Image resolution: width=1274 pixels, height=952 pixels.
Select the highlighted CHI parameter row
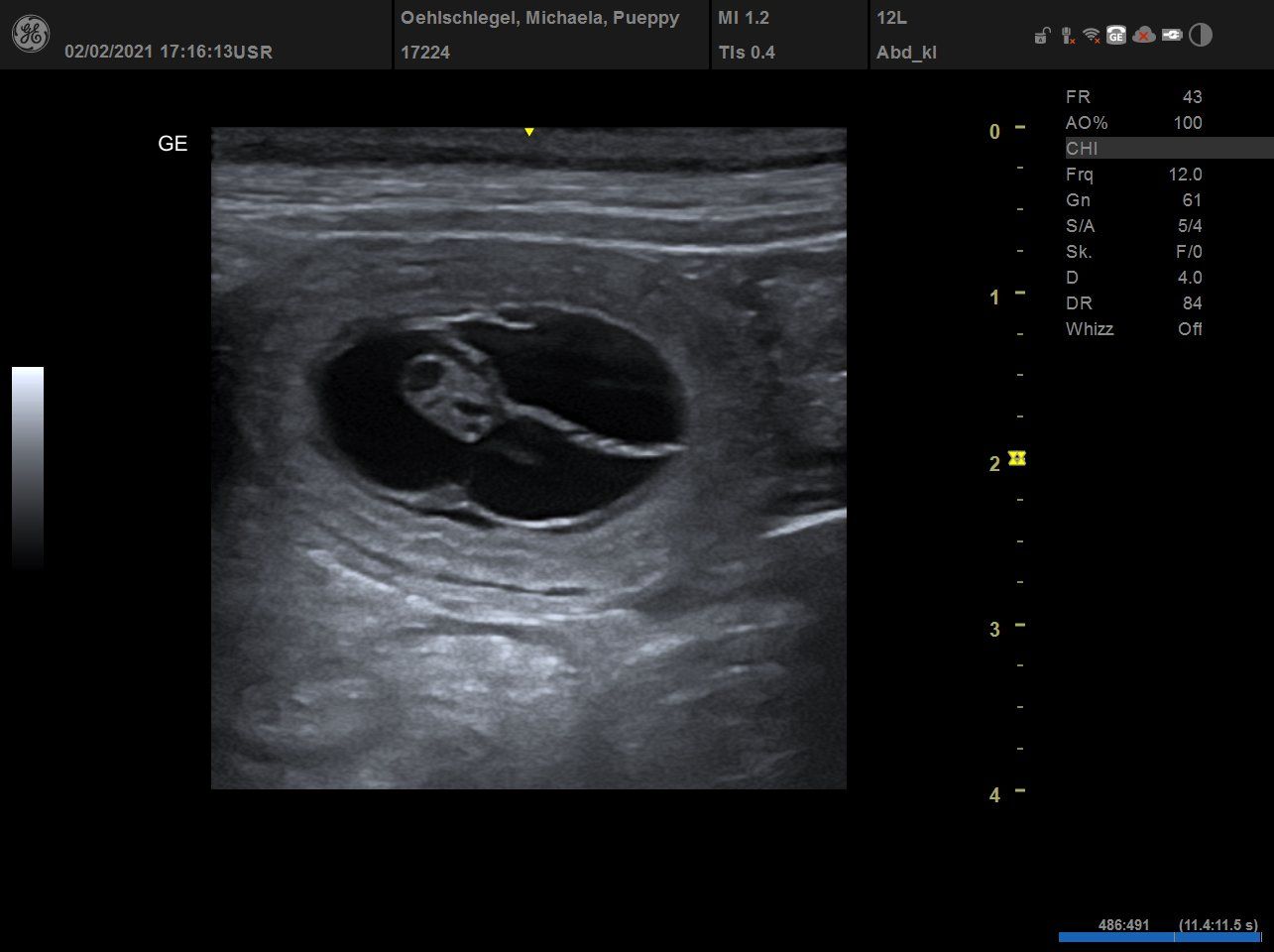coord(1169,149)
